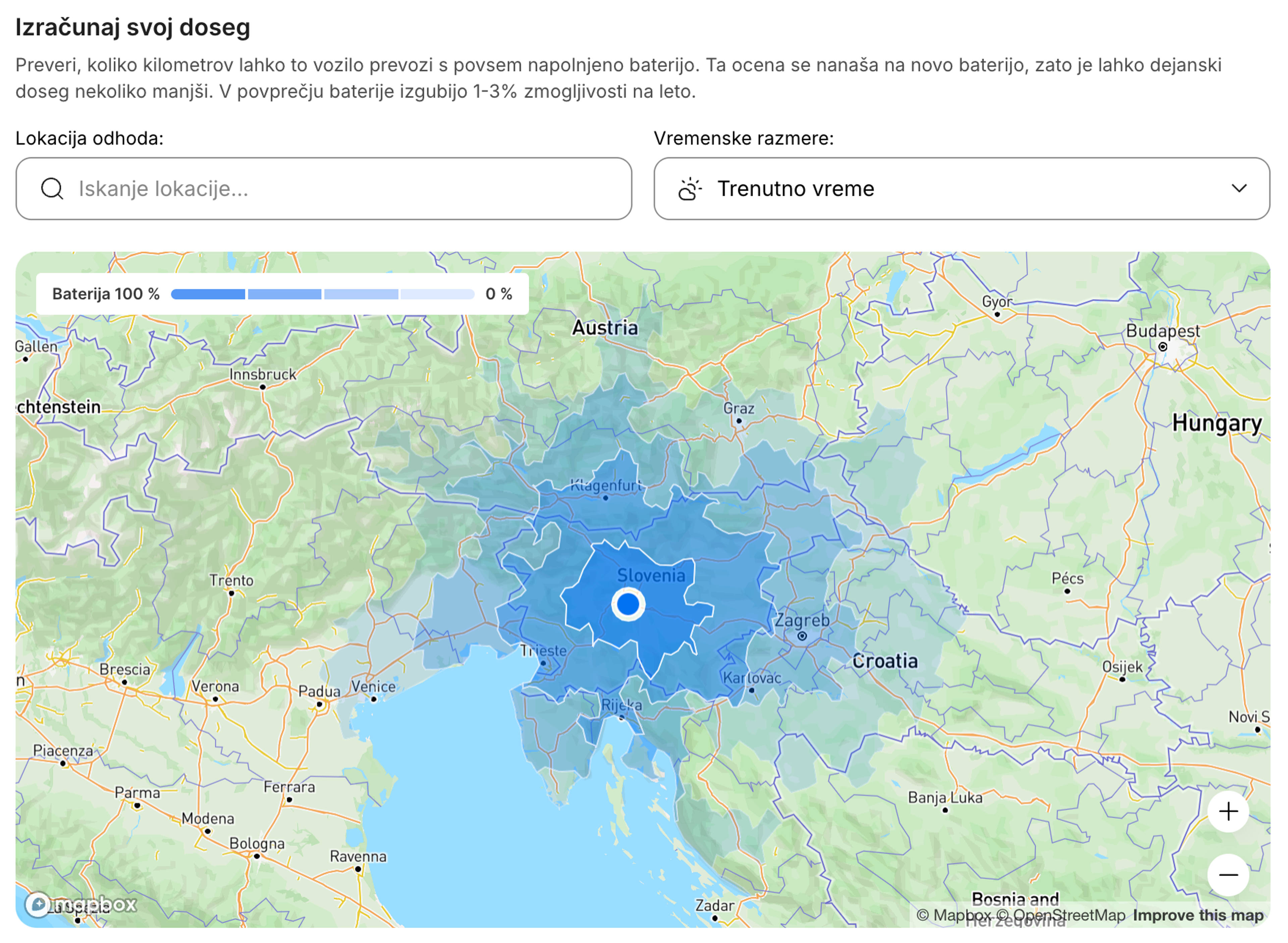Click the Innsbruck city label
This screenshot has height=943, width=1288.
click(263, 375)
